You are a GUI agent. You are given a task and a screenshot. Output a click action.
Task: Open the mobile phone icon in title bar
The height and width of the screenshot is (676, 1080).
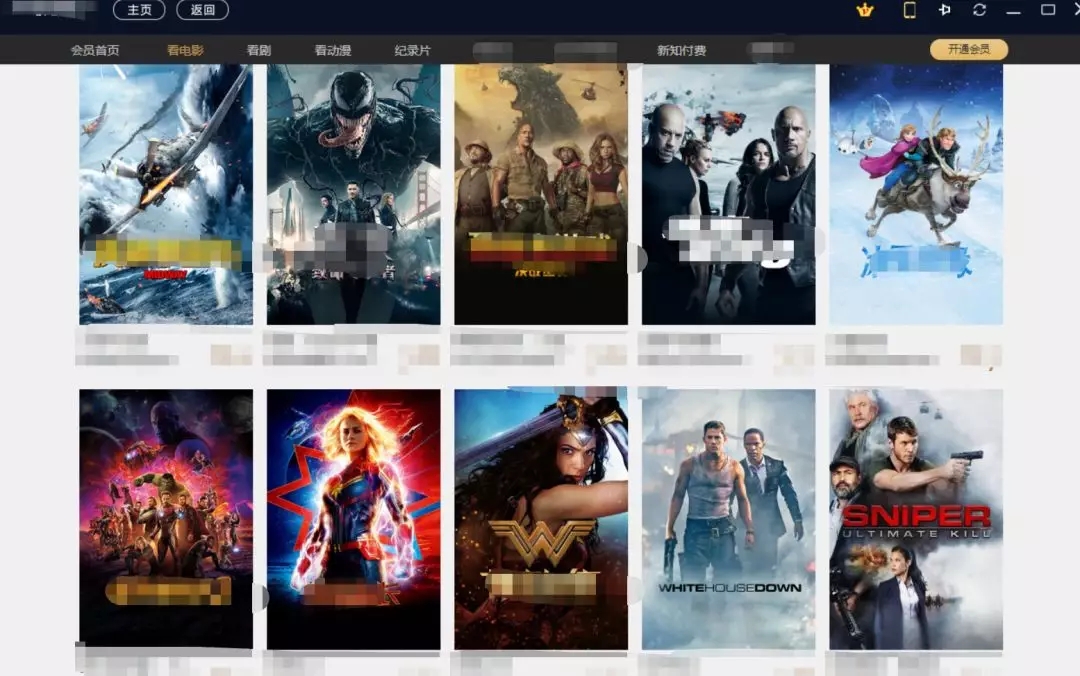click(909, 10)
